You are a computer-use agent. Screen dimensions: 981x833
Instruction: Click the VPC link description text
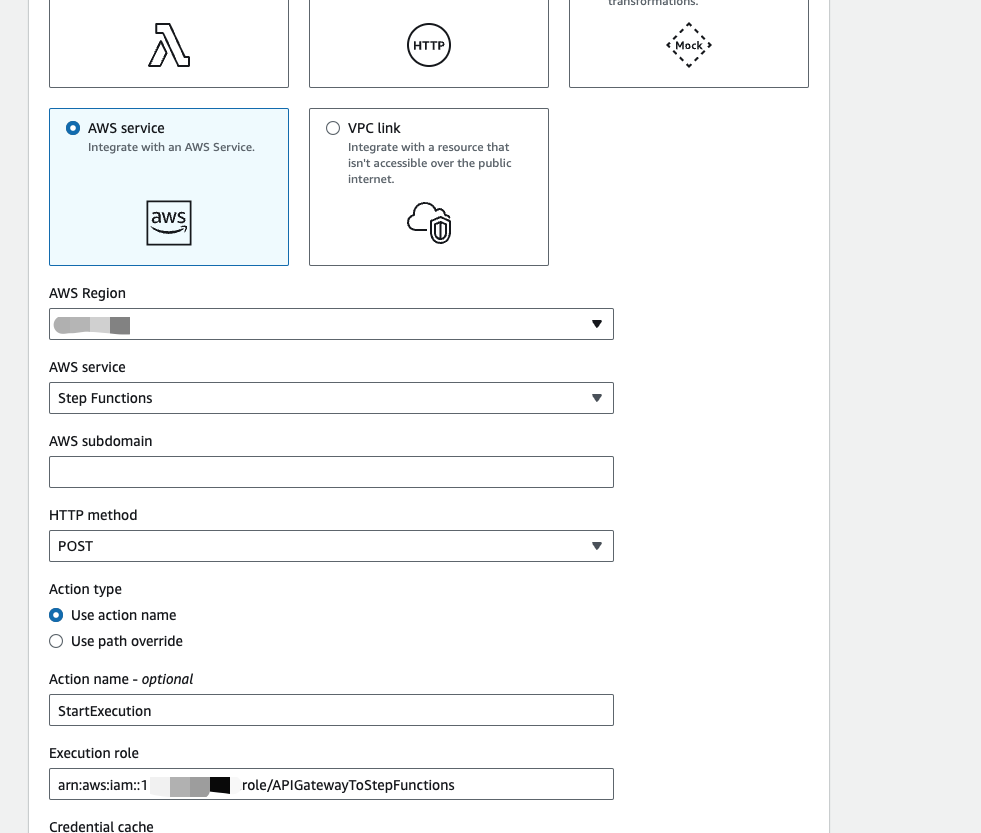[x=430, y=163]
